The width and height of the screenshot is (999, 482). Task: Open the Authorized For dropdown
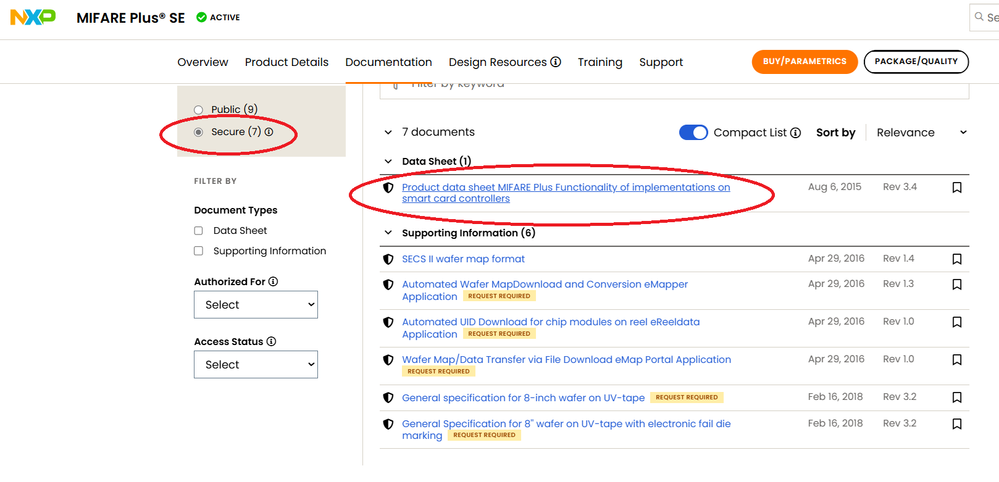256,305
